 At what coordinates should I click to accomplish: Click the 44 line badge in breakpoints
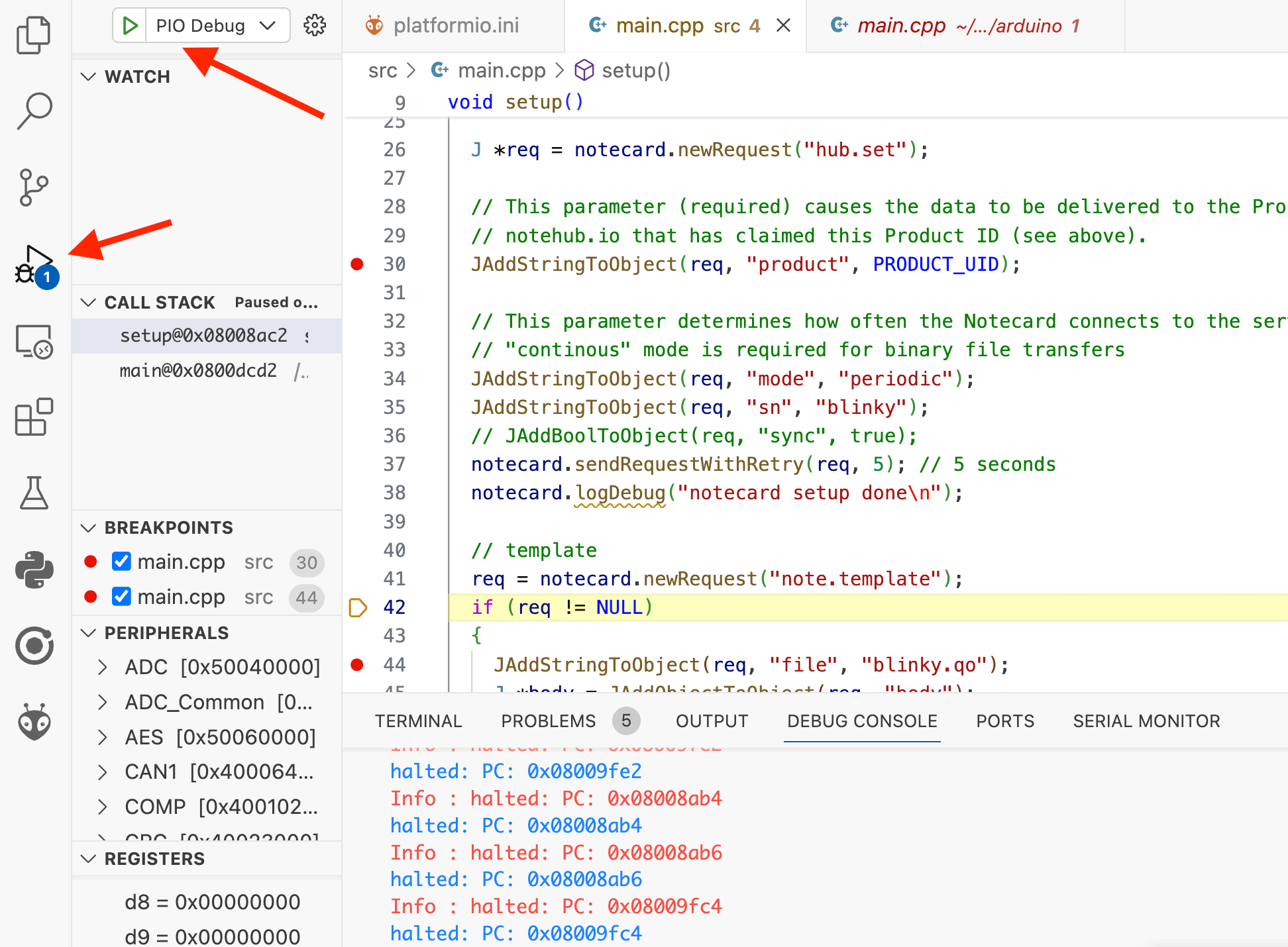coord(307,597)
